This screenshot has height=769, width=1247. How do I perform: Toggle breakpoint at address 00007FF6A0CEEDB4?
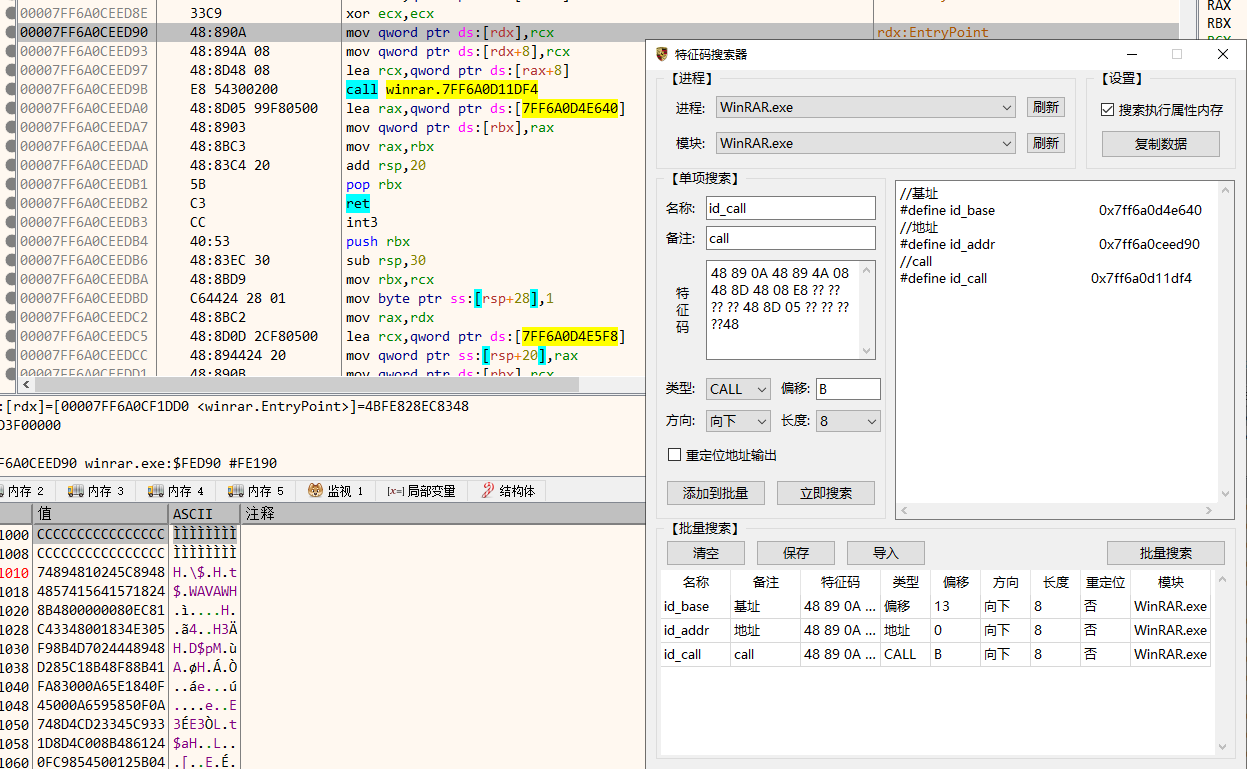click(x=10, y=242)
